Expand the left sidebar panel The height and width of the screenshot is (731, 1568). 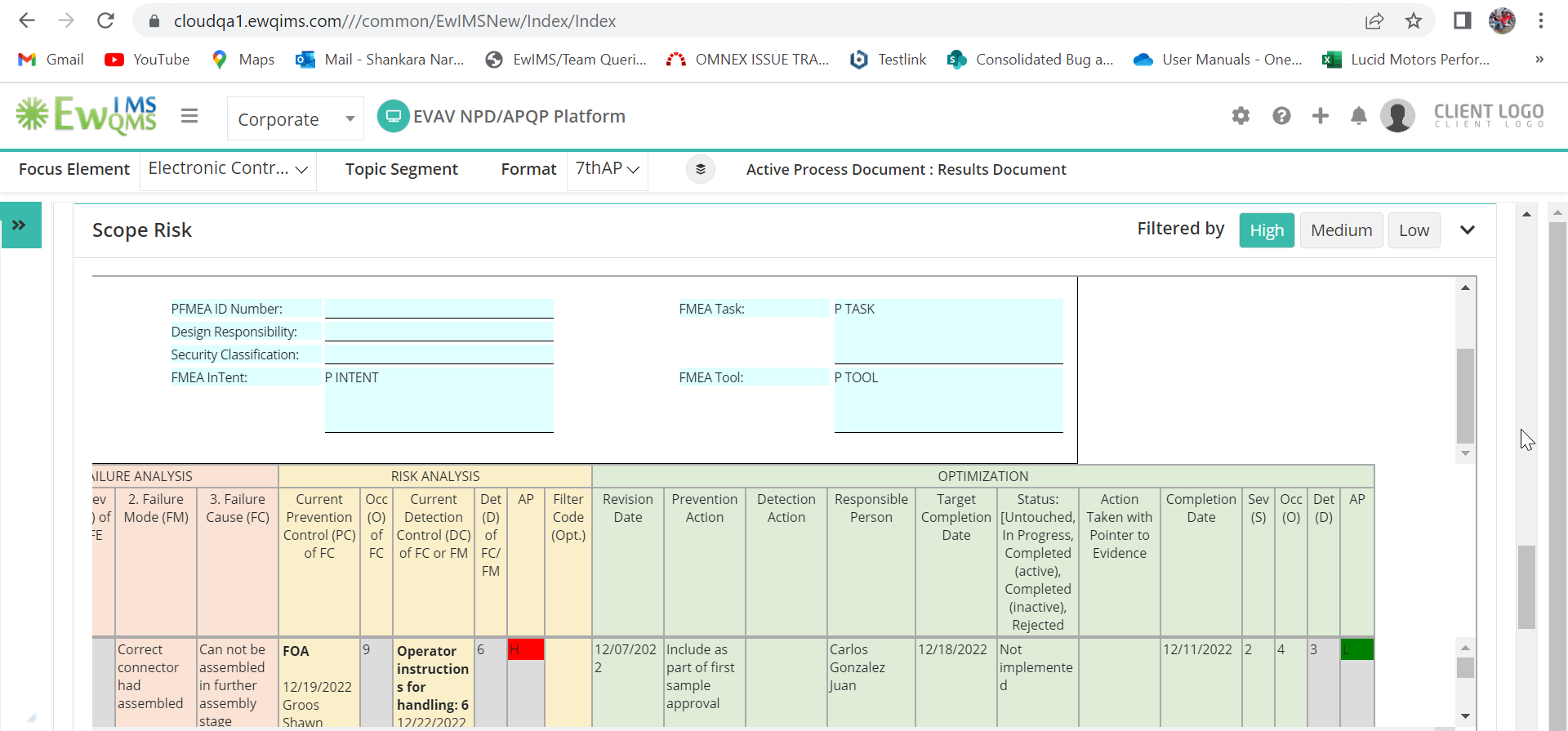[20, 225]
